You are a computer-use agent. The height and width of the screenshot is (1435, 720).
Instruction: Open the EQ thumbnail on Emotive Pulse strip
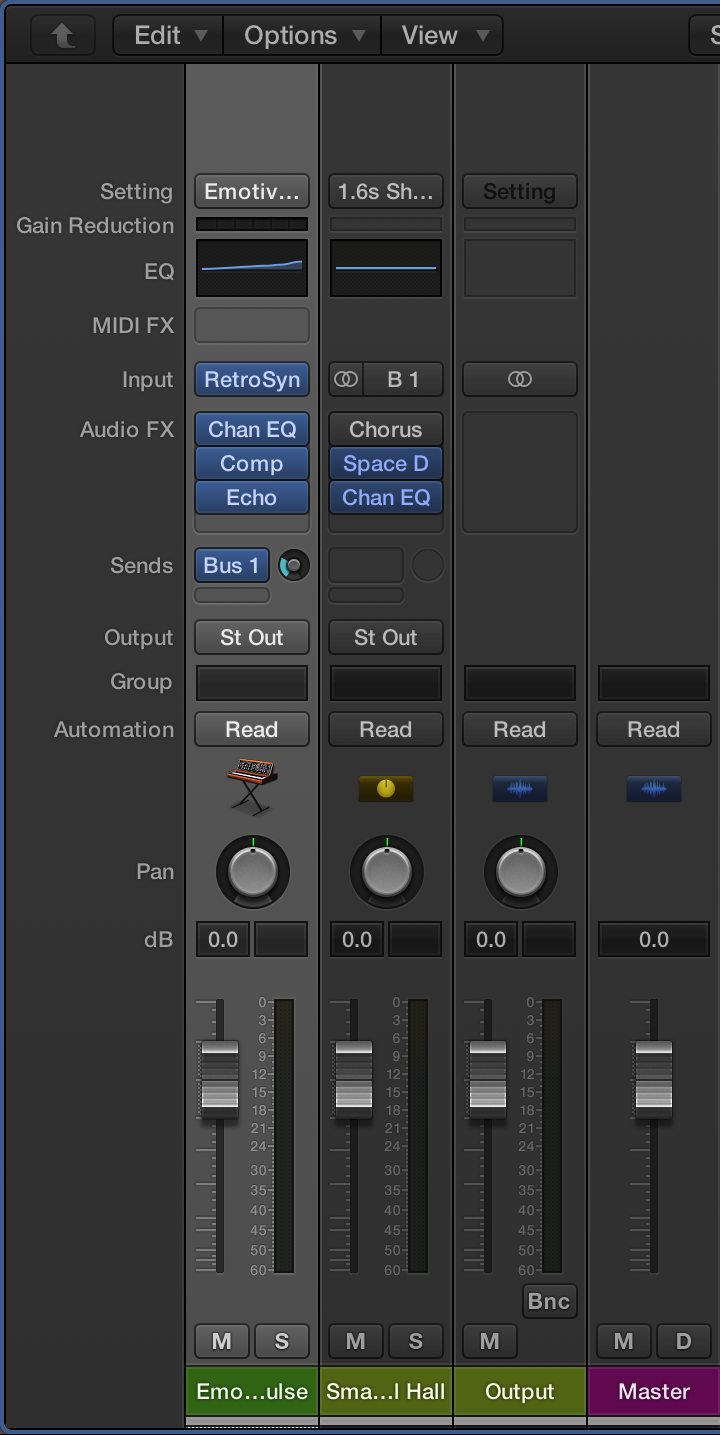(252, 268)
